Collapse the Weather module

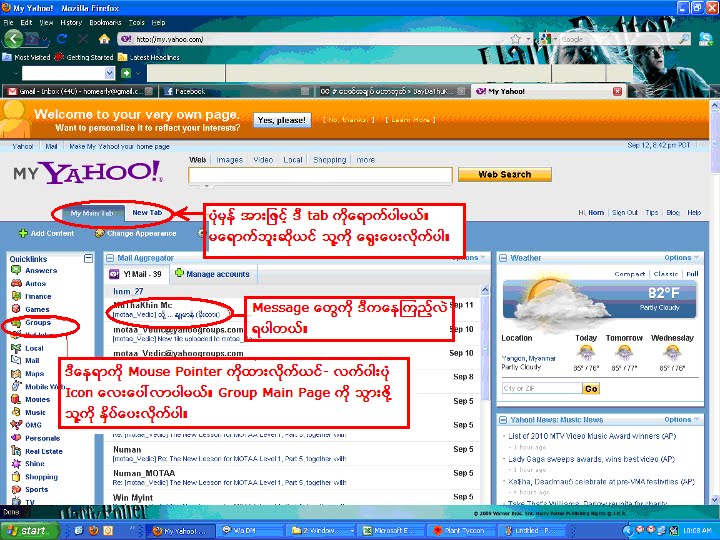(x=503, y=258)
